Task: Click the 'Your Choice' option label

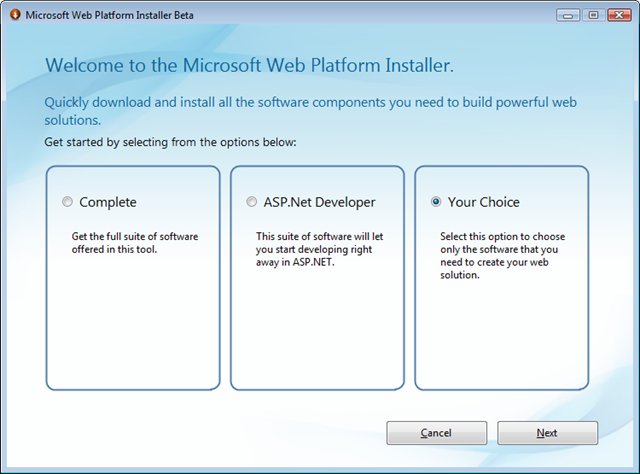Action: click(484, 202)
